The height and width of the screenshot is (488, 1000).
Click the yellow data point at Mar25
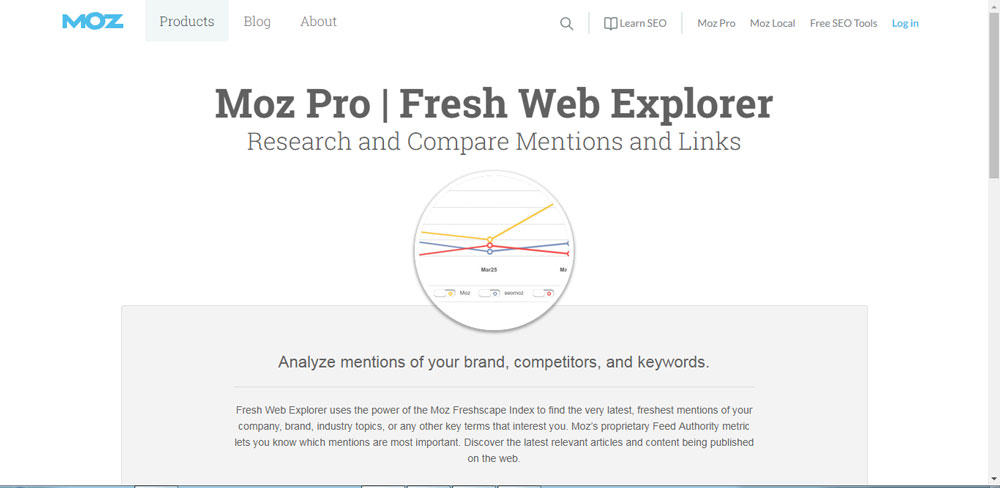[x=490, y=239]
